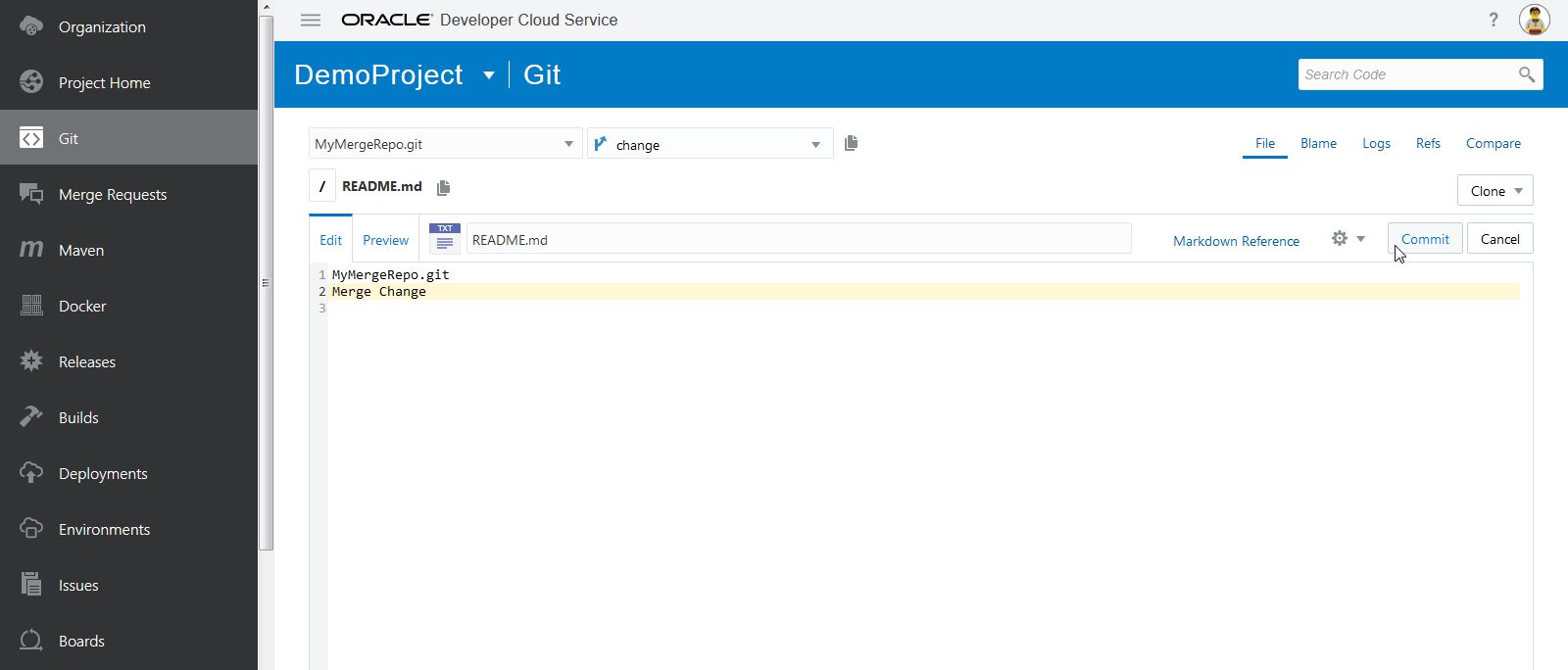This screenshot has height=670, width=1568.
Task: Open the Clone dropdown
Action: coord(1495,190)
